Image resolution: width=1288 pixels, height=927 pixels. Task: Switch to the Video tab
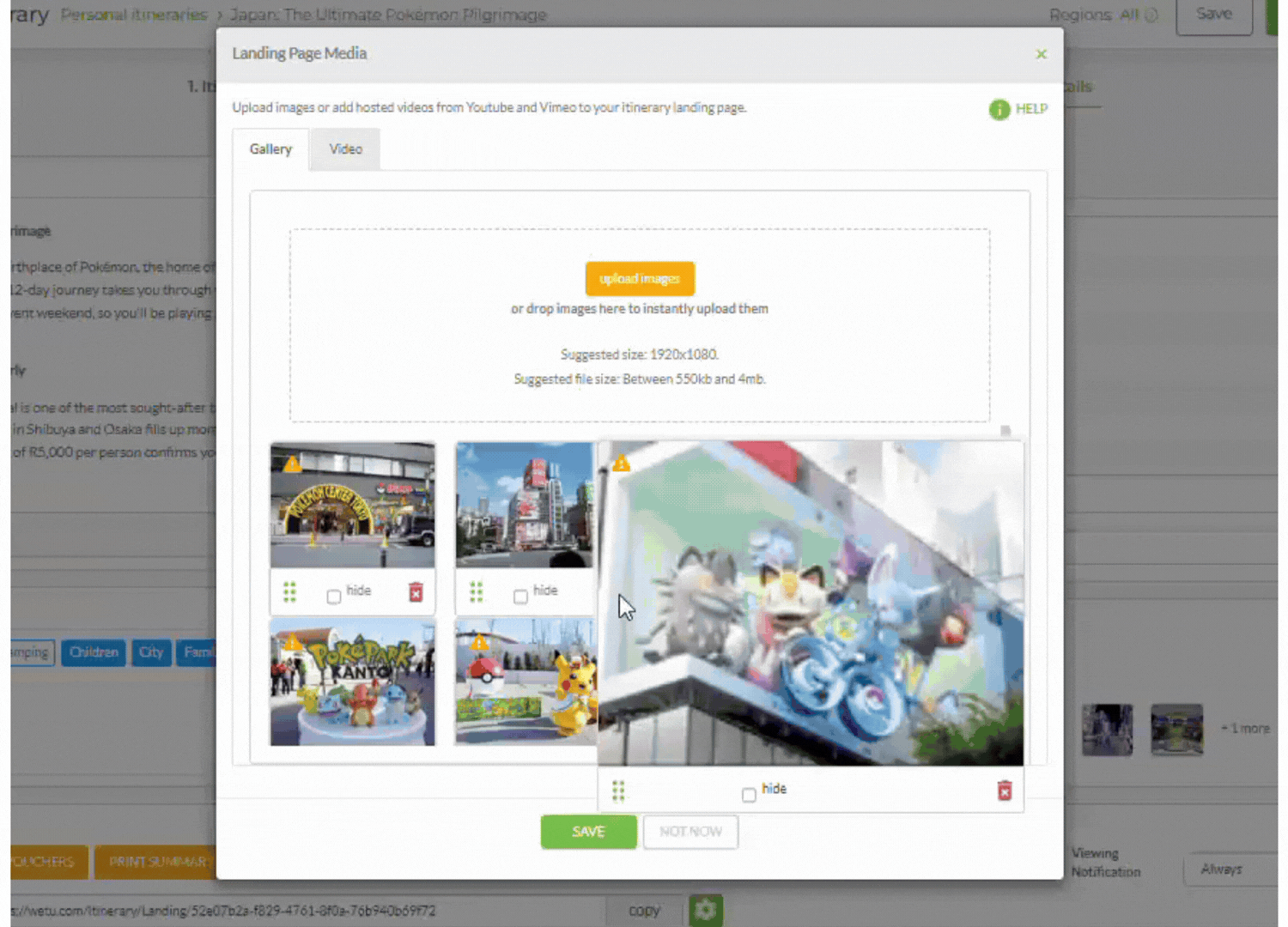click(x=345, y=149)
